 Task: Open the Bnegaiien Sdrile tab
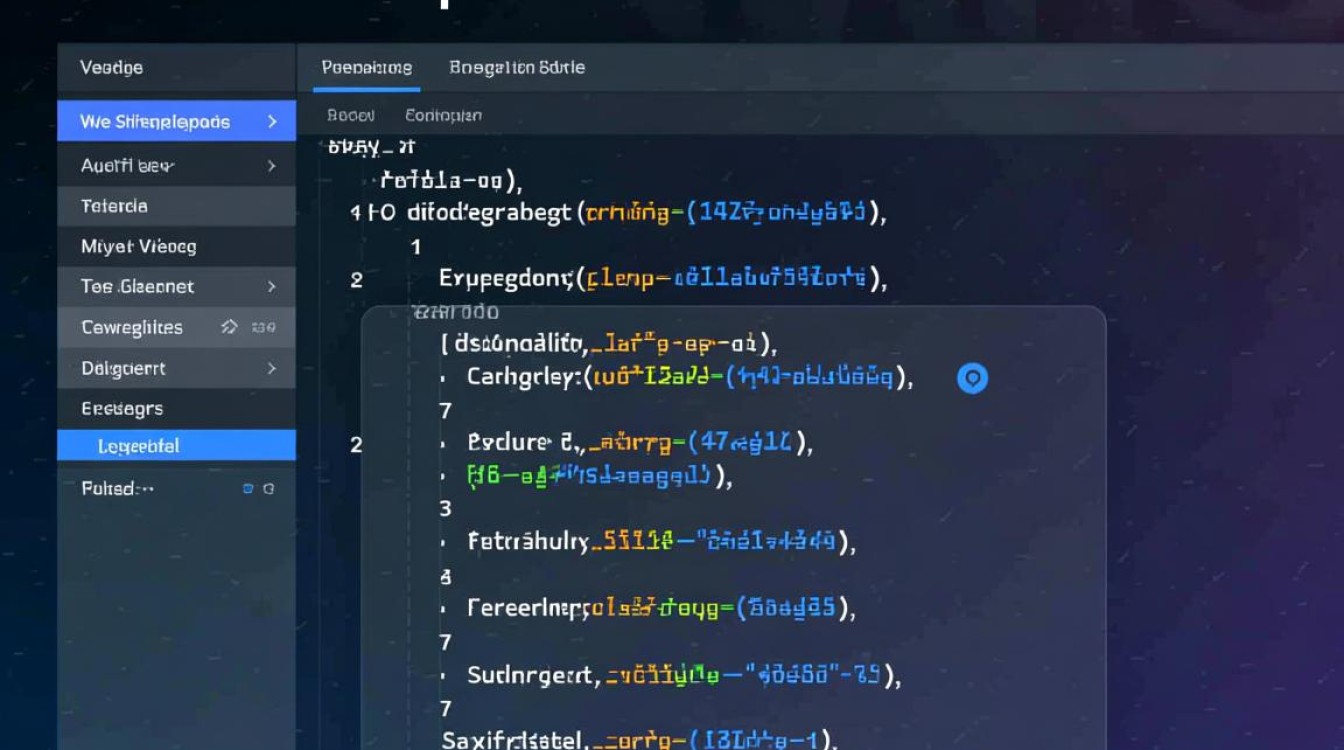[517, 68]
